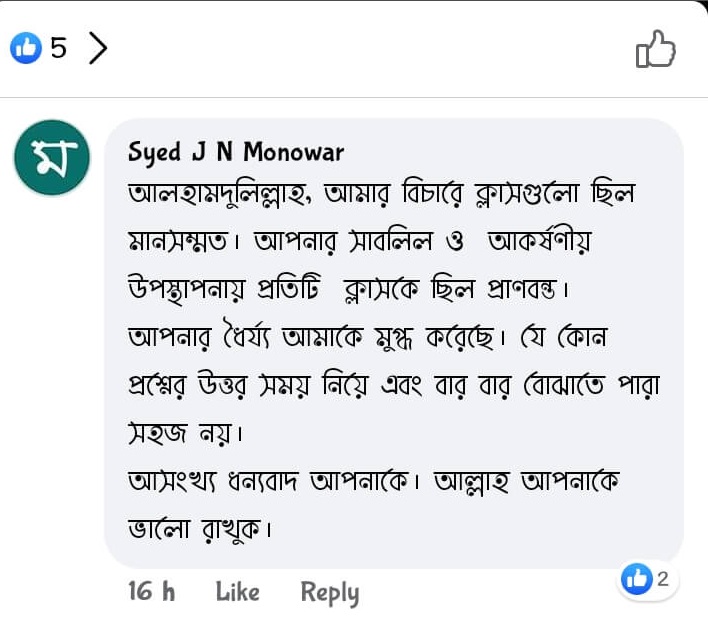Click the reaction count number 5
708x622 pixels.
59,47
